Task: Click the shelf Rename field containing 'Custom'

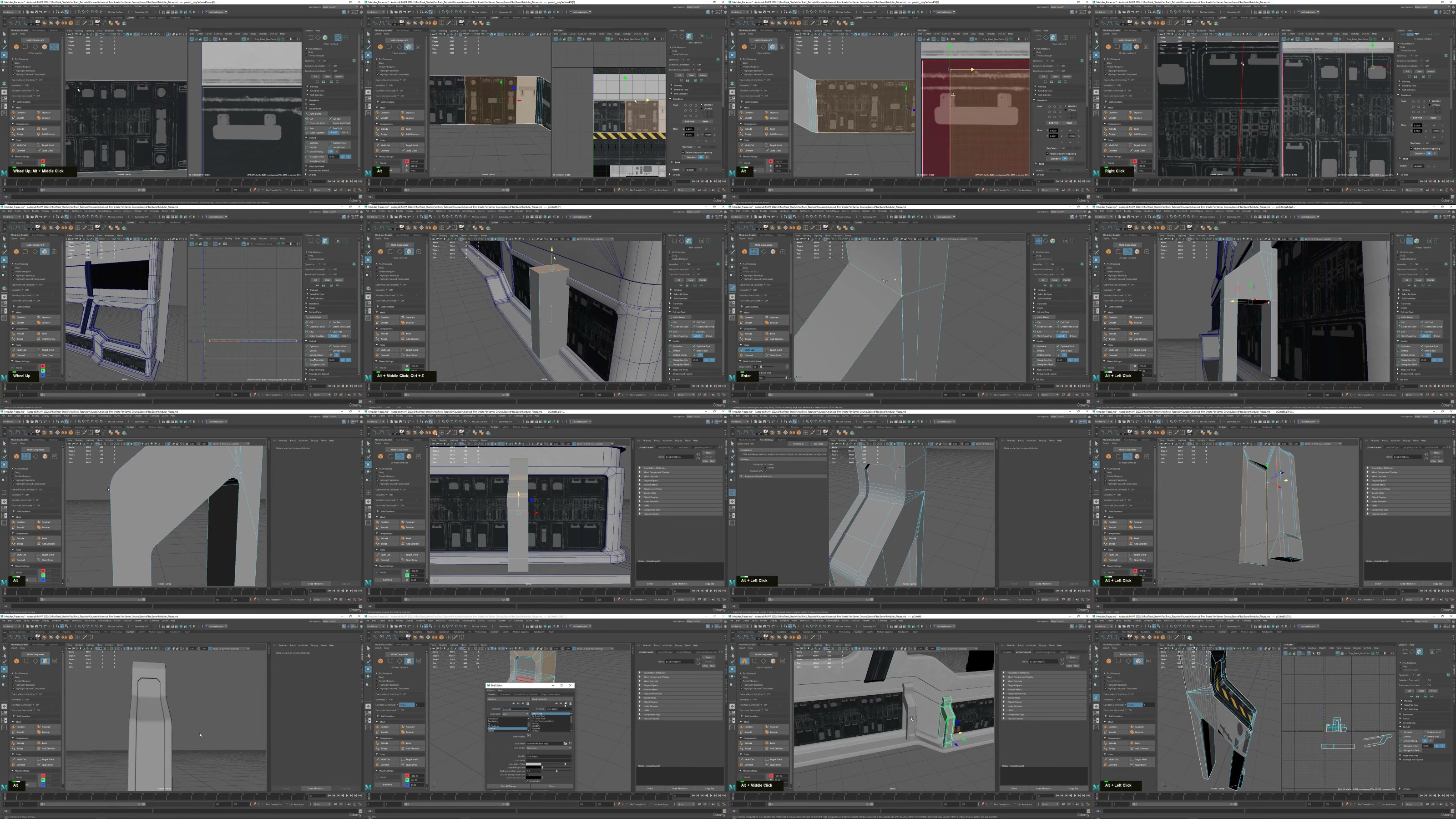Action: point(516,709)
